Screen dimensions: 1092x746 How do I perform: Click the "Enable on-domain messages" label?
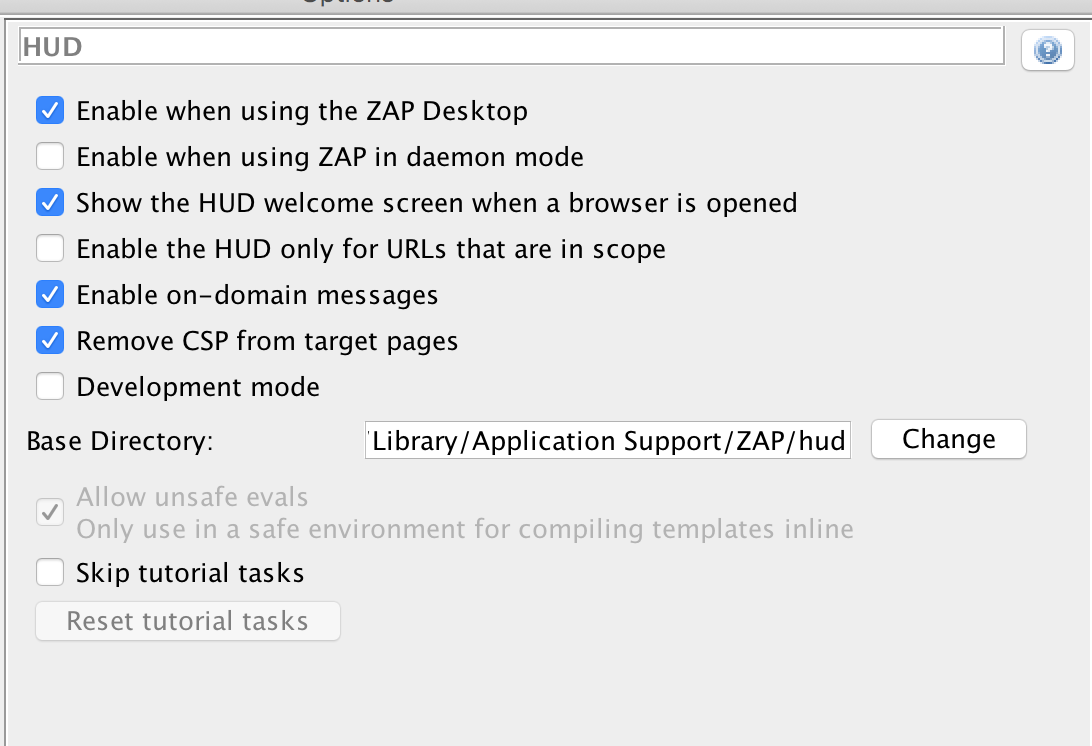coord(257,294)
